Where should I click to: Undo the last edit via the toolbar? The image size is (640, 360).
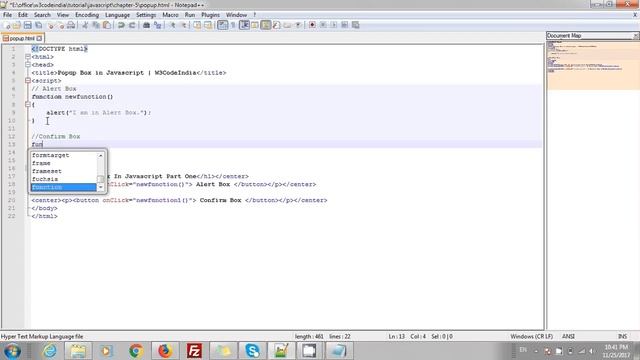pyautogui.click(x=121, y=25)
